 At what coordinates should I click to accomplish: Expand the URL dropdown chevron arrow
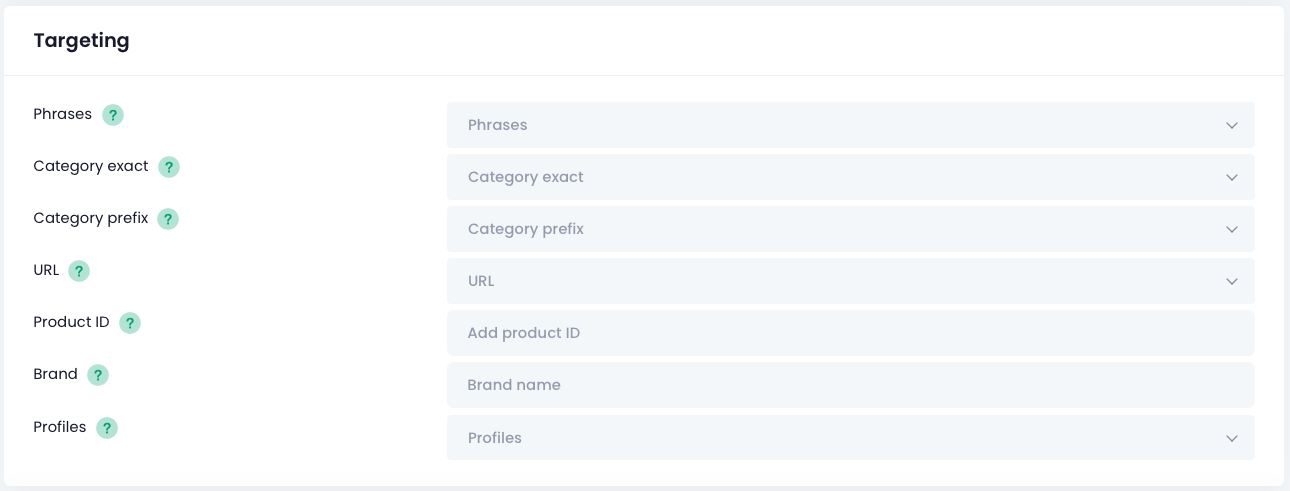1231,282
